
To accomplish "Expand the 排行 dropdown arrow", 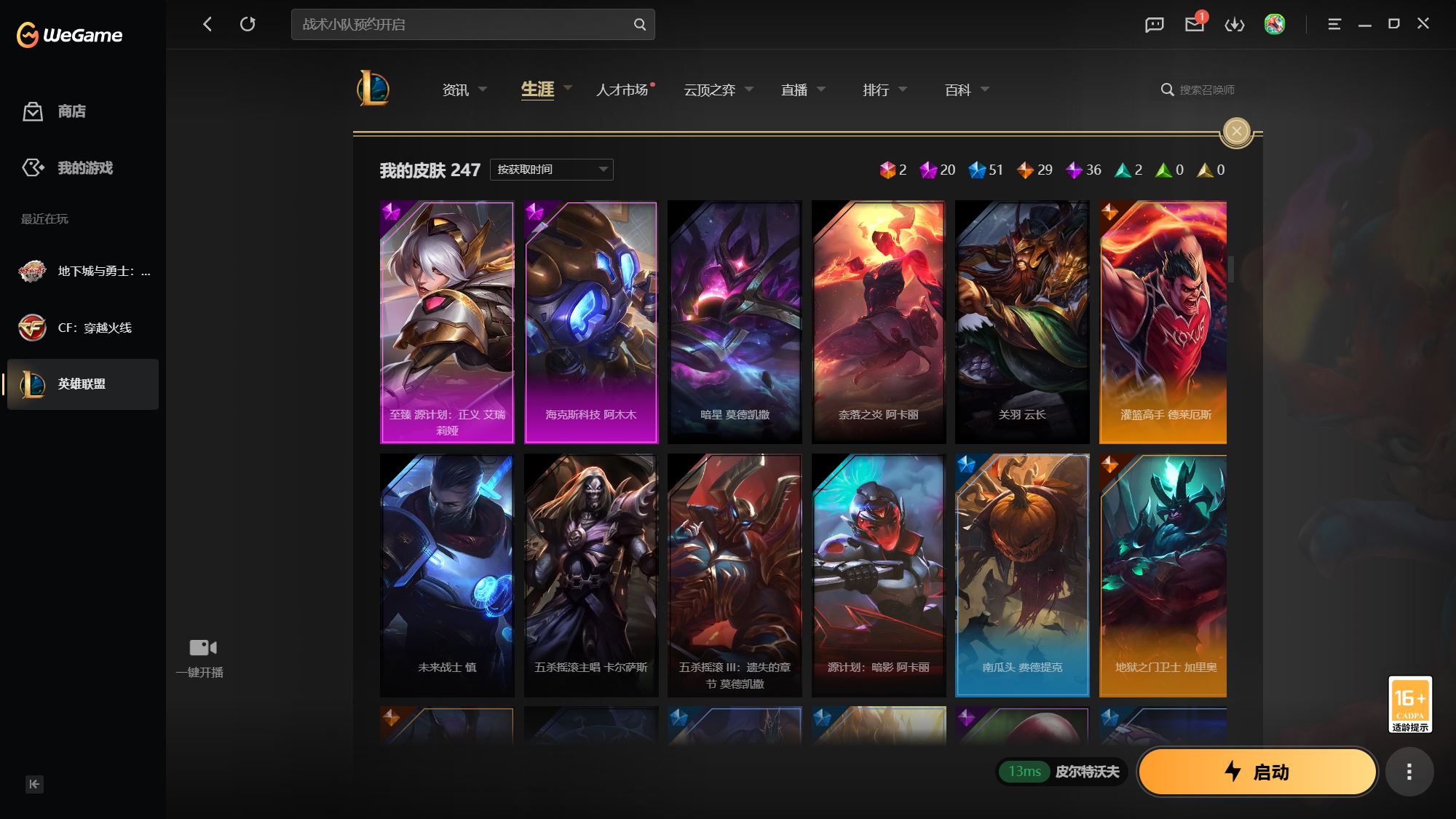I will [x=903, y=90].
